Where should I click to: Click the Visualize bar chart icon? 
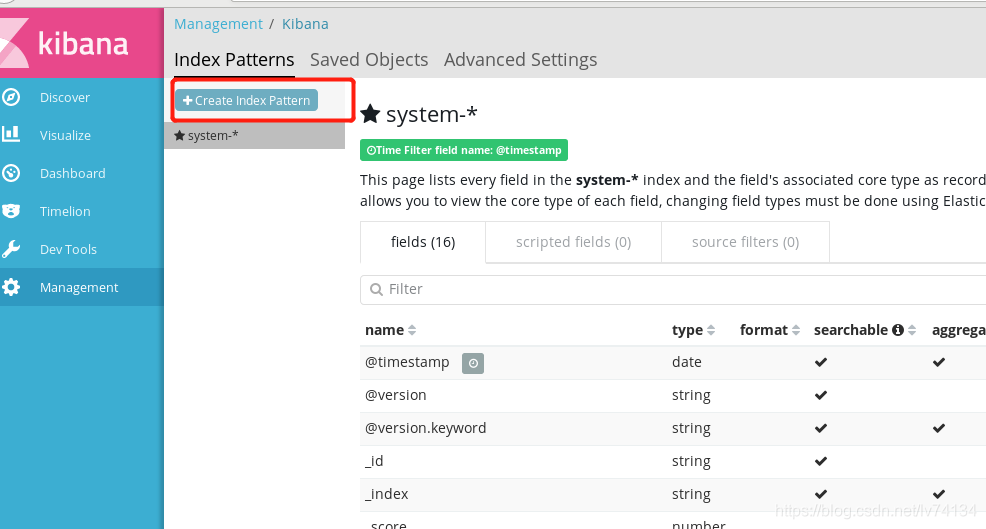coord(11,134)
